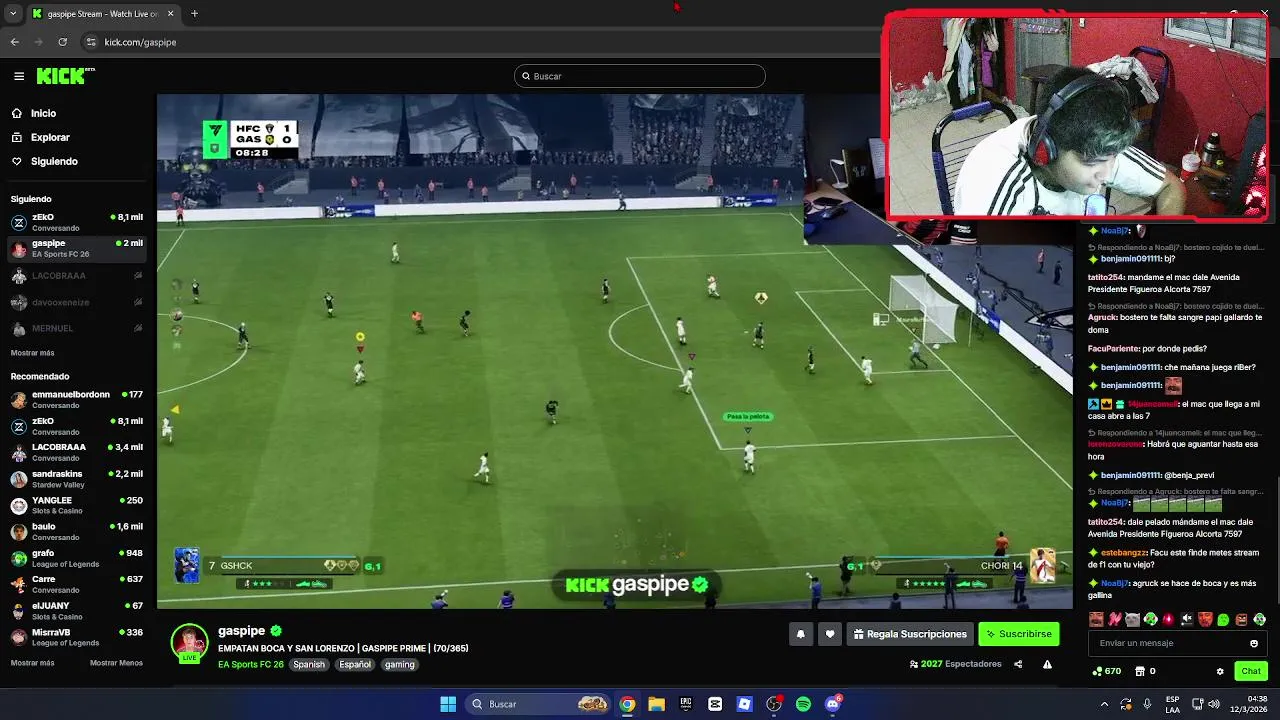This screenshot has height=720, width=1280.
Task: Select the gaming tag
Action: [x=400, y=664]
